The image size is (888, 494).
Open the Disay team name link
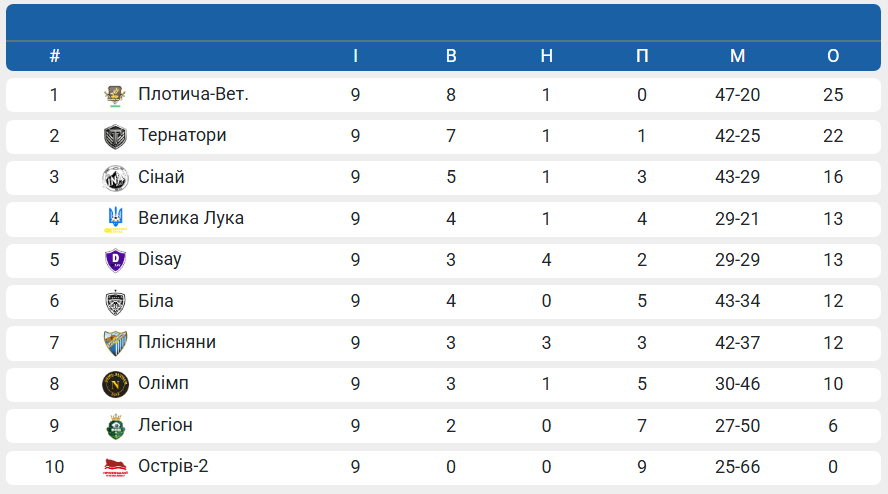(x=160, y=259)
